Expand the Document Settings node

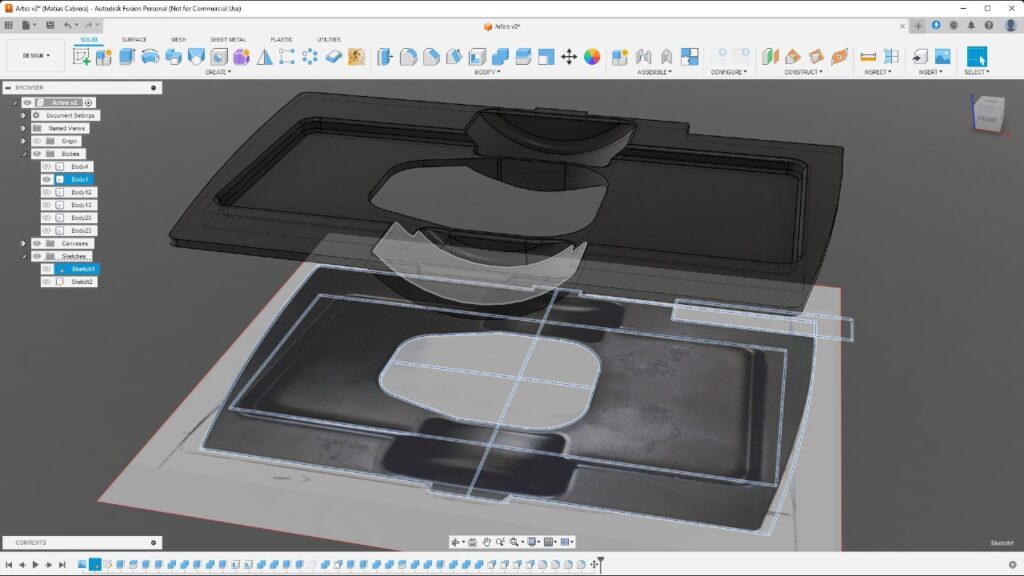tap(24, 116)
